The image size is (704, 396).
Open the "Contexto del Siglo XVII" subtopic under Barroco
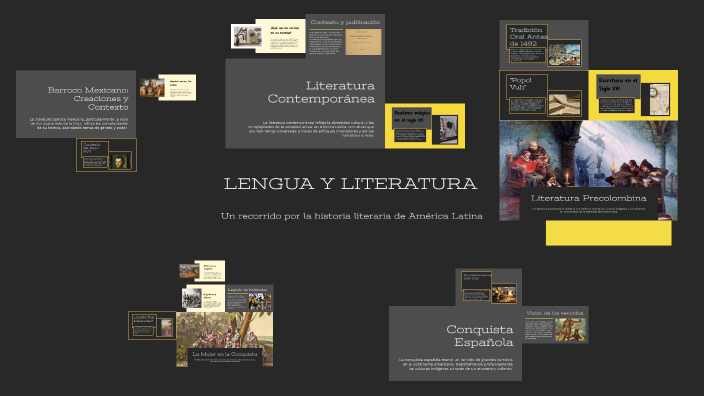(x=92, y=148)
